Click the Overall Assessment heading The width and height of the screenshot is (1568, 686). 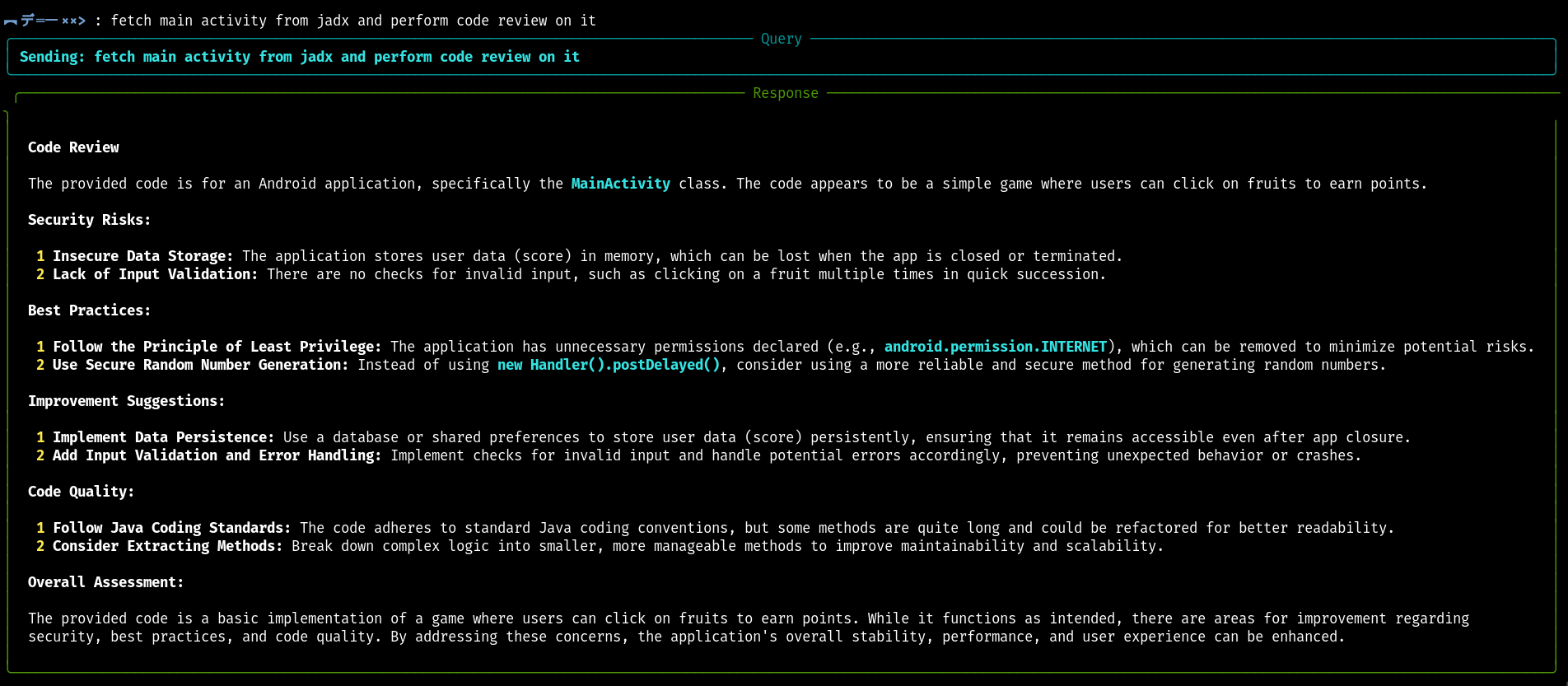coord(105,582)
